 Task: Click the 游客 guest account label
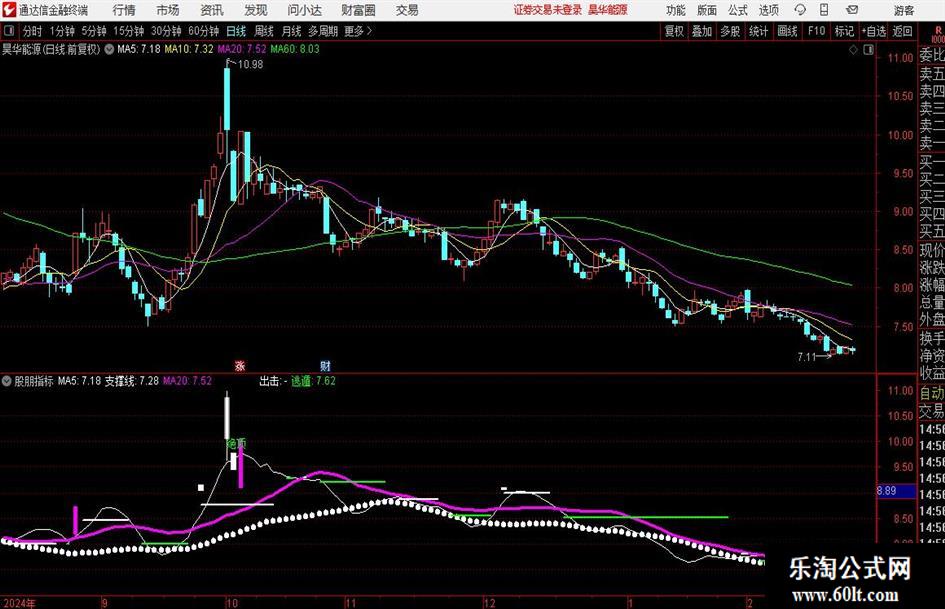coord(903,10)
